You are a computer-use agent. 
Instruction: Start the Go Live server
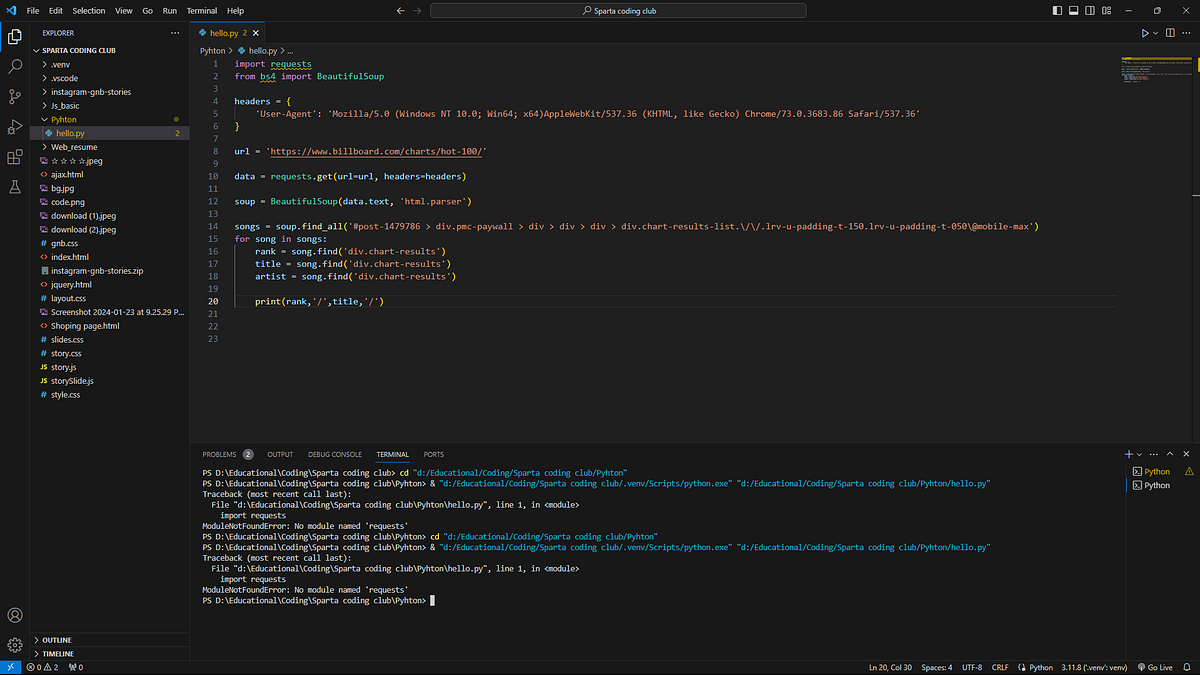coord(1155,667)
